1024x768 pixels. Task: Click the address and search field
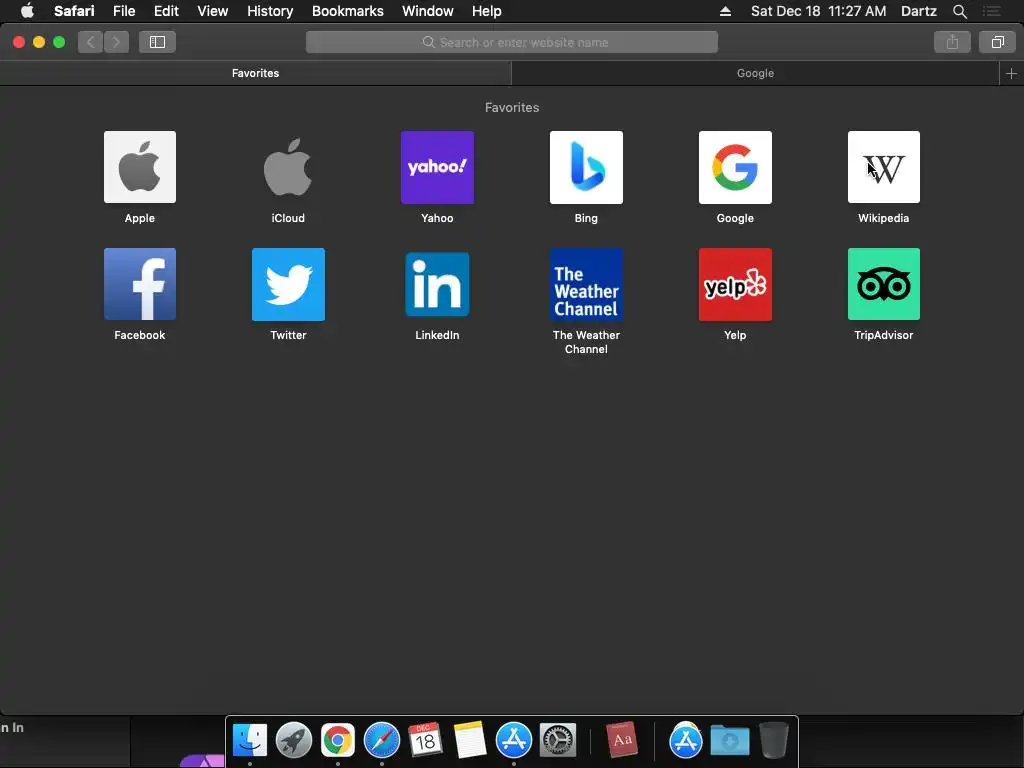point(512,42)
